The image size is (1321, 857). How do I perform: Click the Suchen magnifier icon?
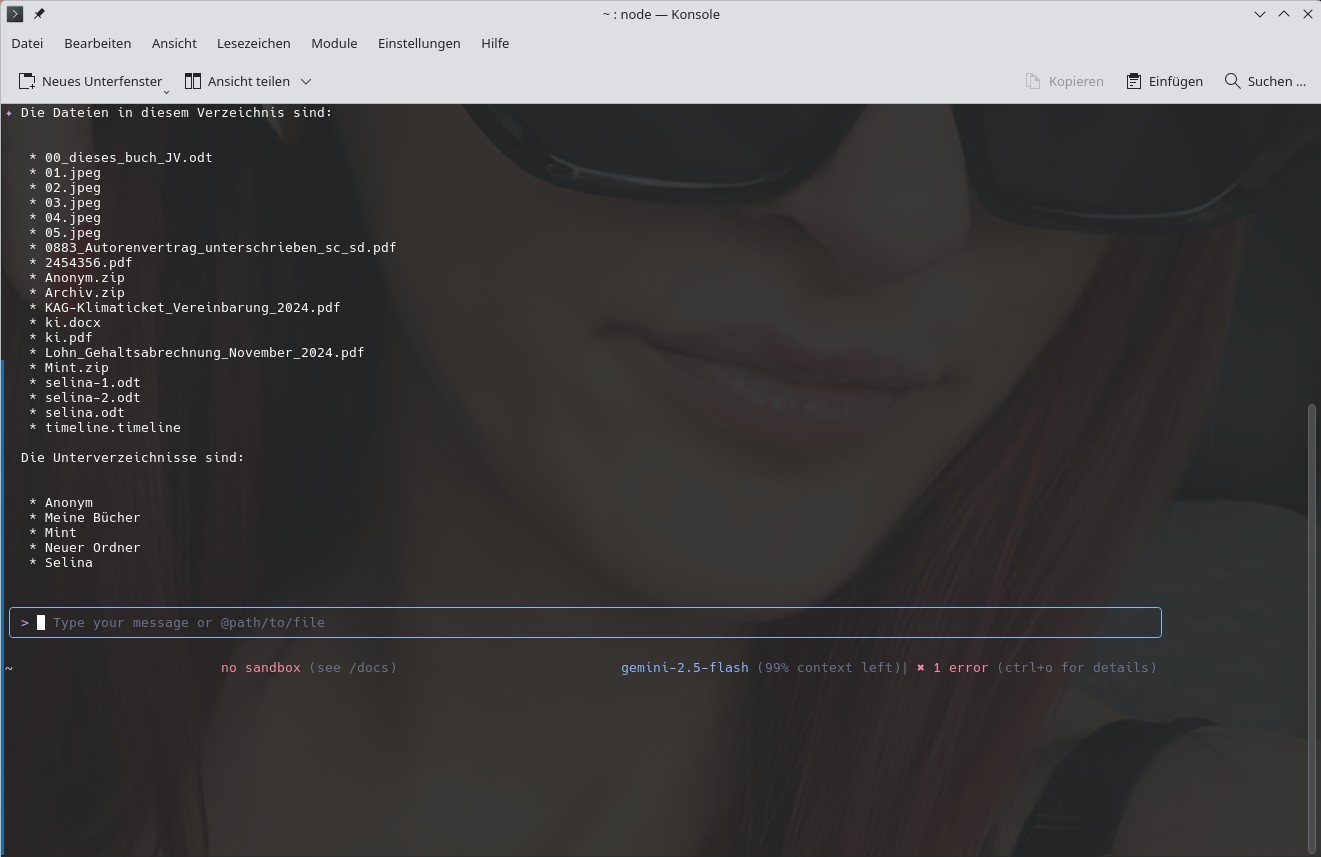pyautogui.click(x=1233, y=81)
